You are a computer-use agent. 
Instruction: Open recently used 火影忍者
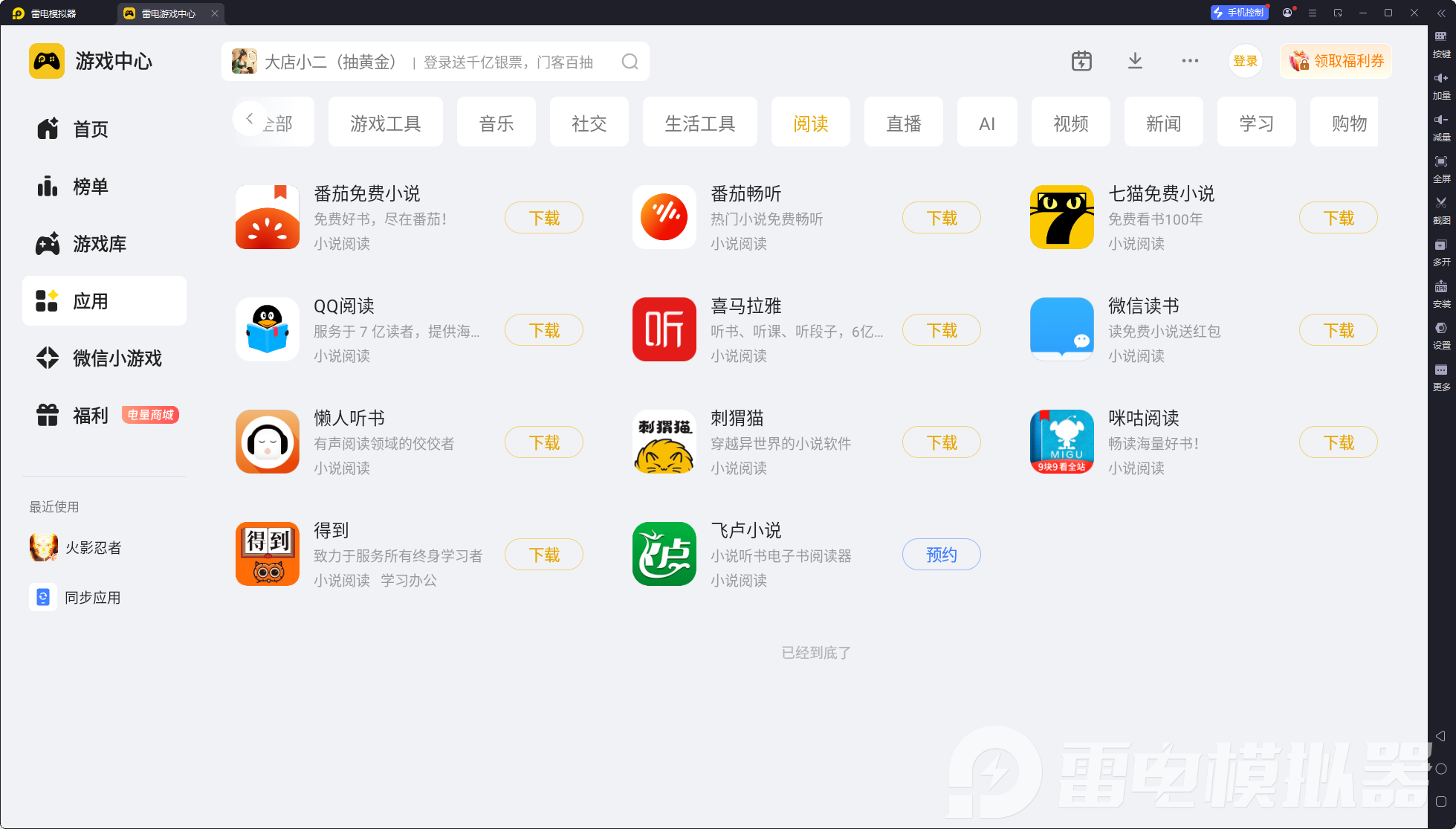(x=76, y=548)
